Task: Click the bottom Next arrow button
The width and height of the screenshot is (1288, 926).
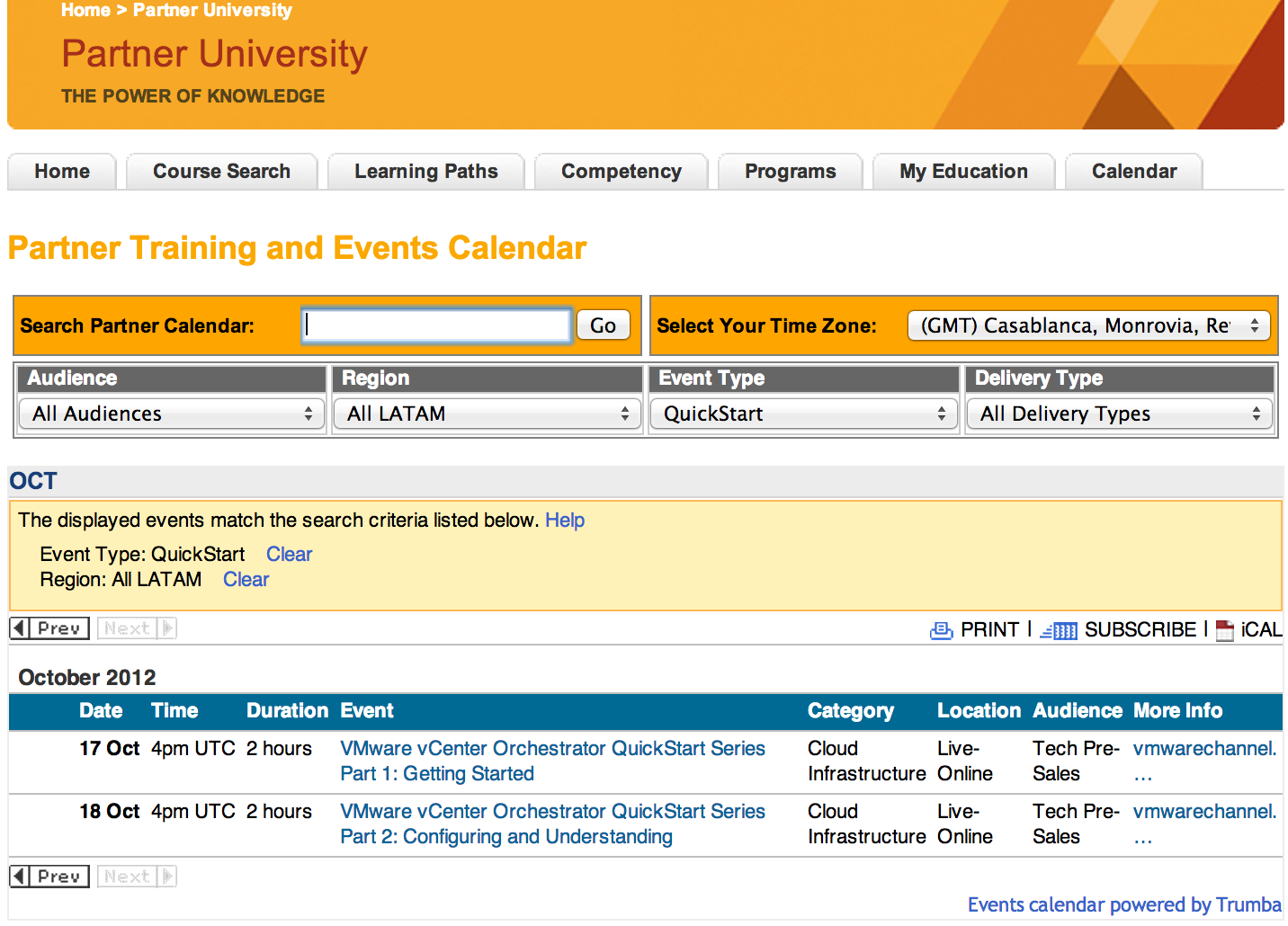Action: (137, 877)
